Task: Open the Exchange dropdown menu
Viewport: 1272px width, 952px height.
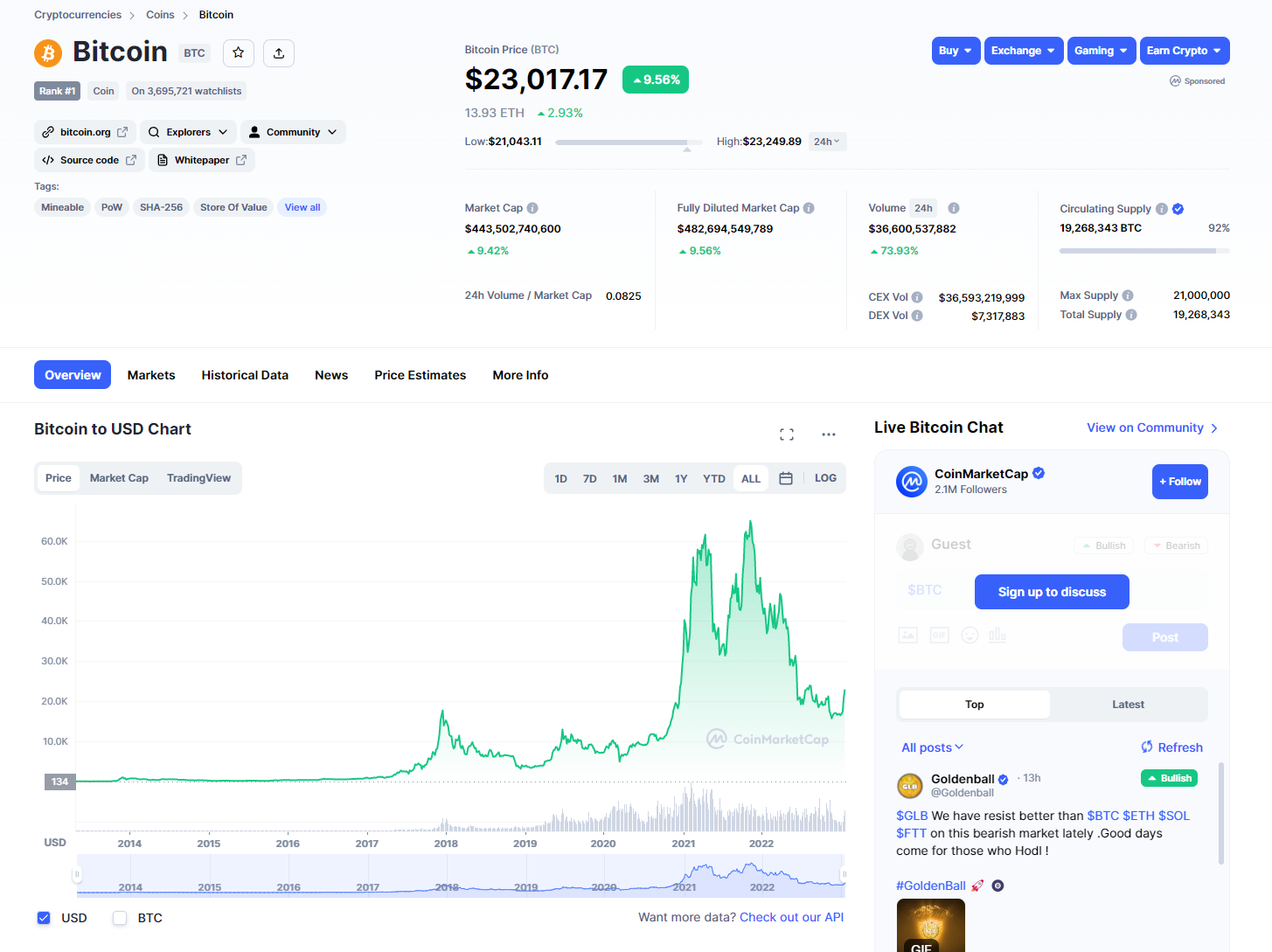Action: tap(1024, 51)
